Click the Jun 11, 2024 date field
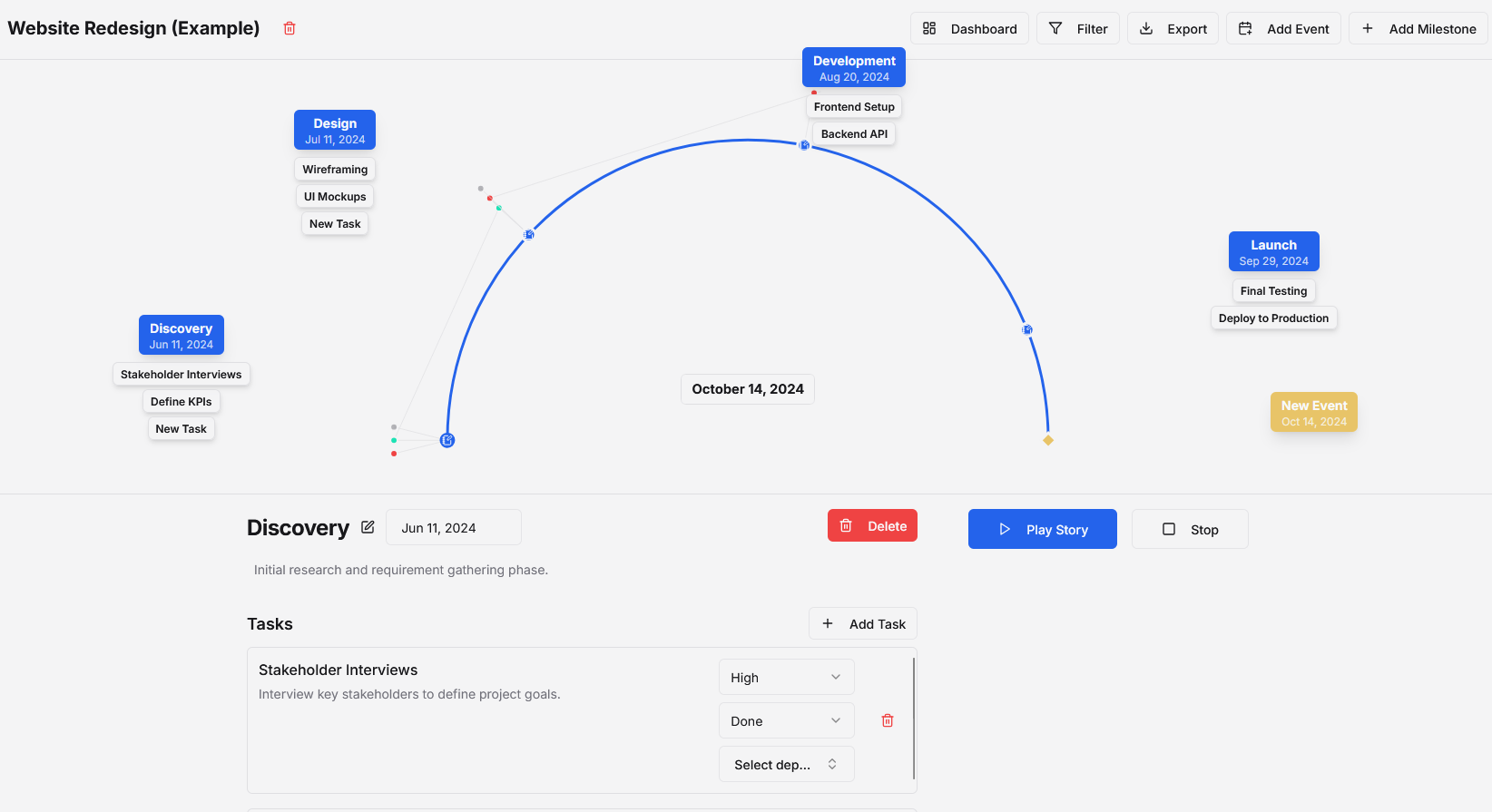Screen dimensions: 1492x812 click(453, 528)
